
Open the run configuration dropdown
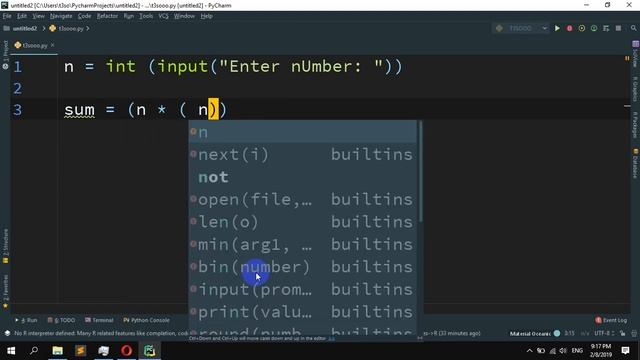pos(522,28)
